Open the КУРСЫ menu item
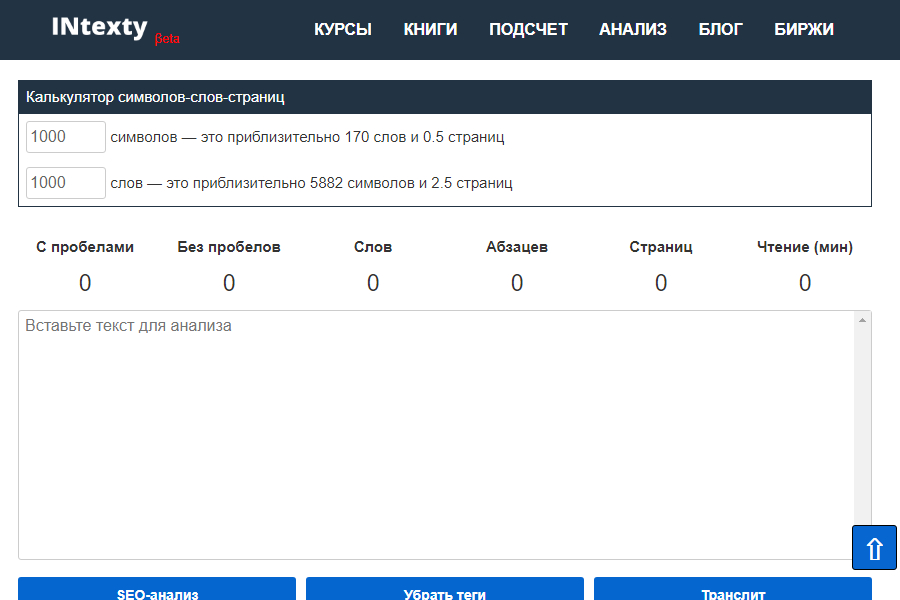Viewport: 900px width, 600px height. coord(343,30)
